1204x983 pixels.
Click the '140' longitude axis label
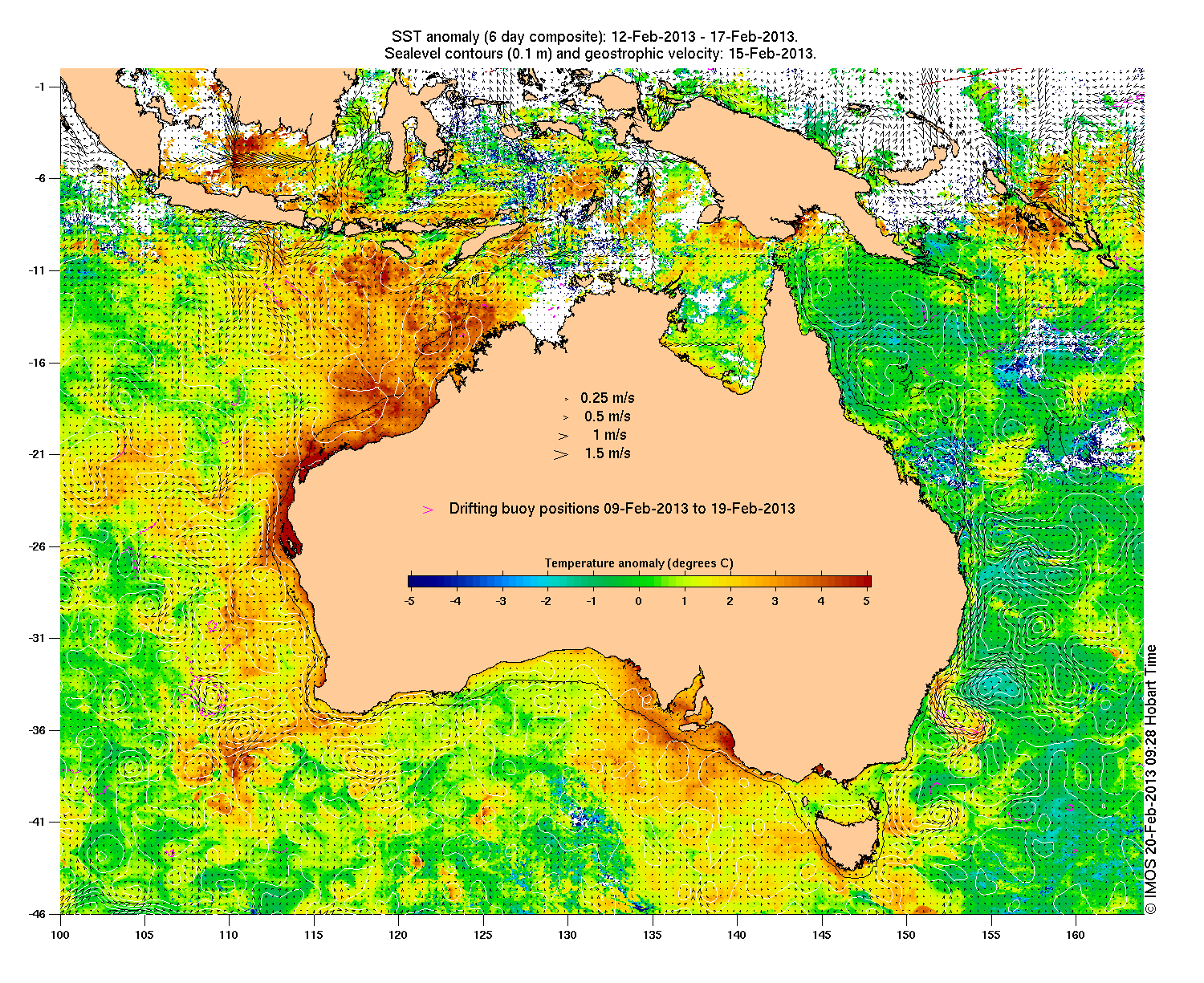(737, 935)
